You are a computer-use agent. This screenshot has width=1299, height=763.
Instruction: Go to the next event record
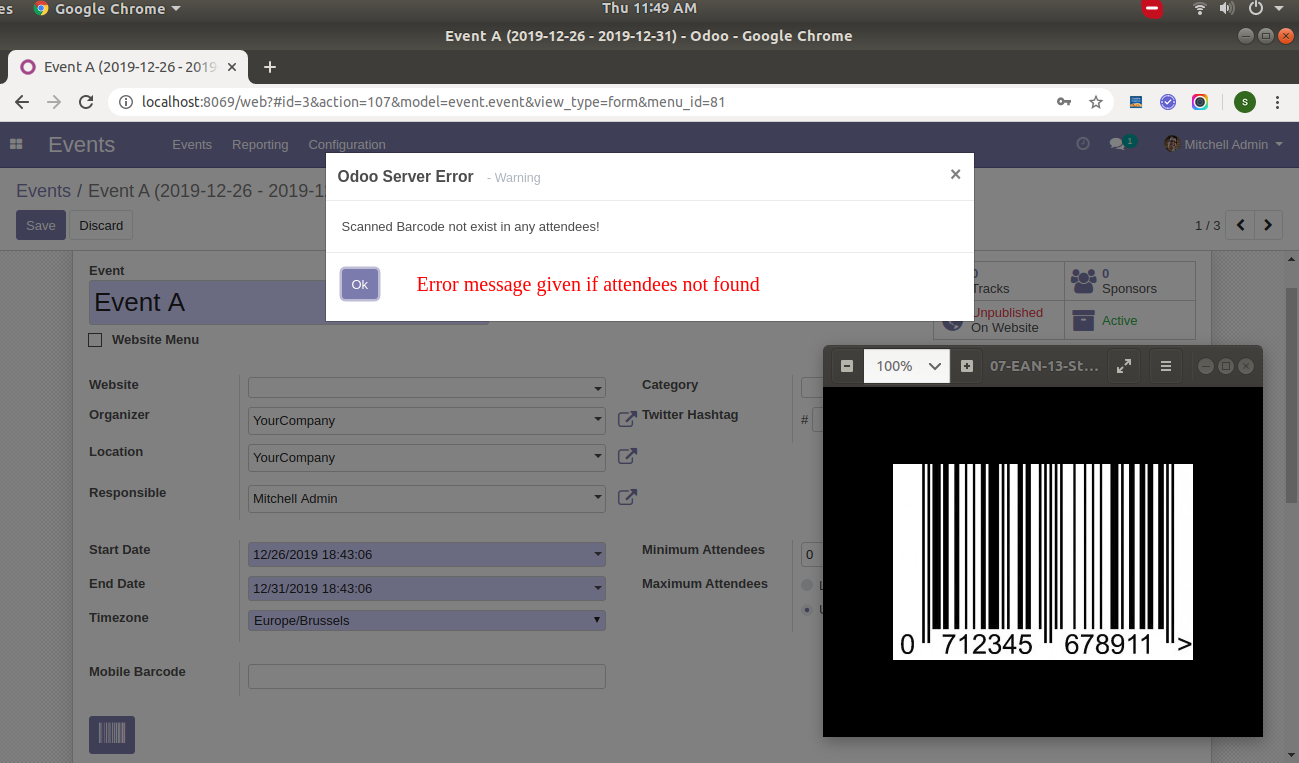click(1269, 225)
